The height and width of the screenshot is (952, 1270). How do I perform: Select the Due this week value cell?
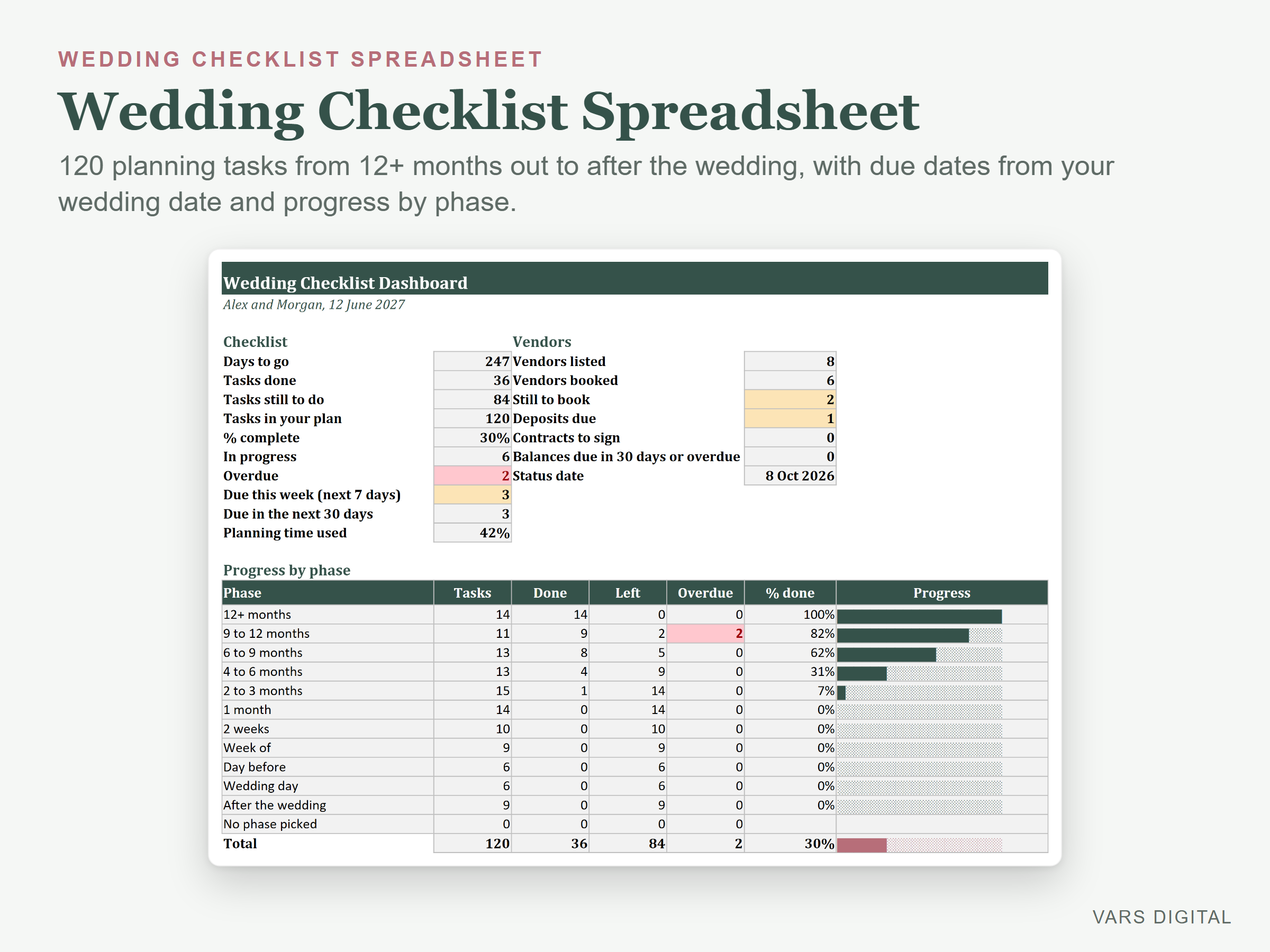point(472,495)
